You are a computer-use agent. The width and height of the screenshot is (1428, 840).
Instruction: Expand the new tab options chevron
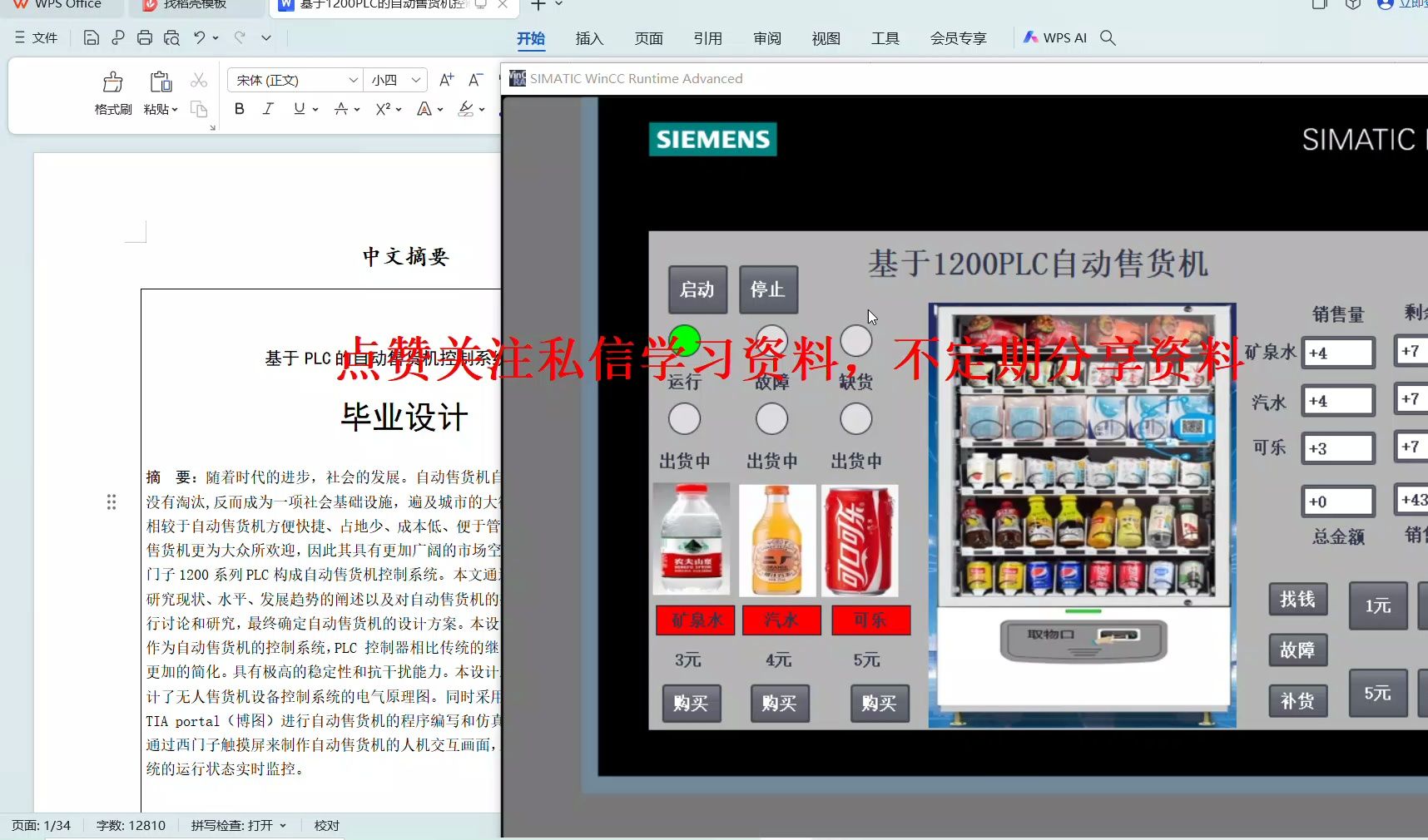pos(559,5)
